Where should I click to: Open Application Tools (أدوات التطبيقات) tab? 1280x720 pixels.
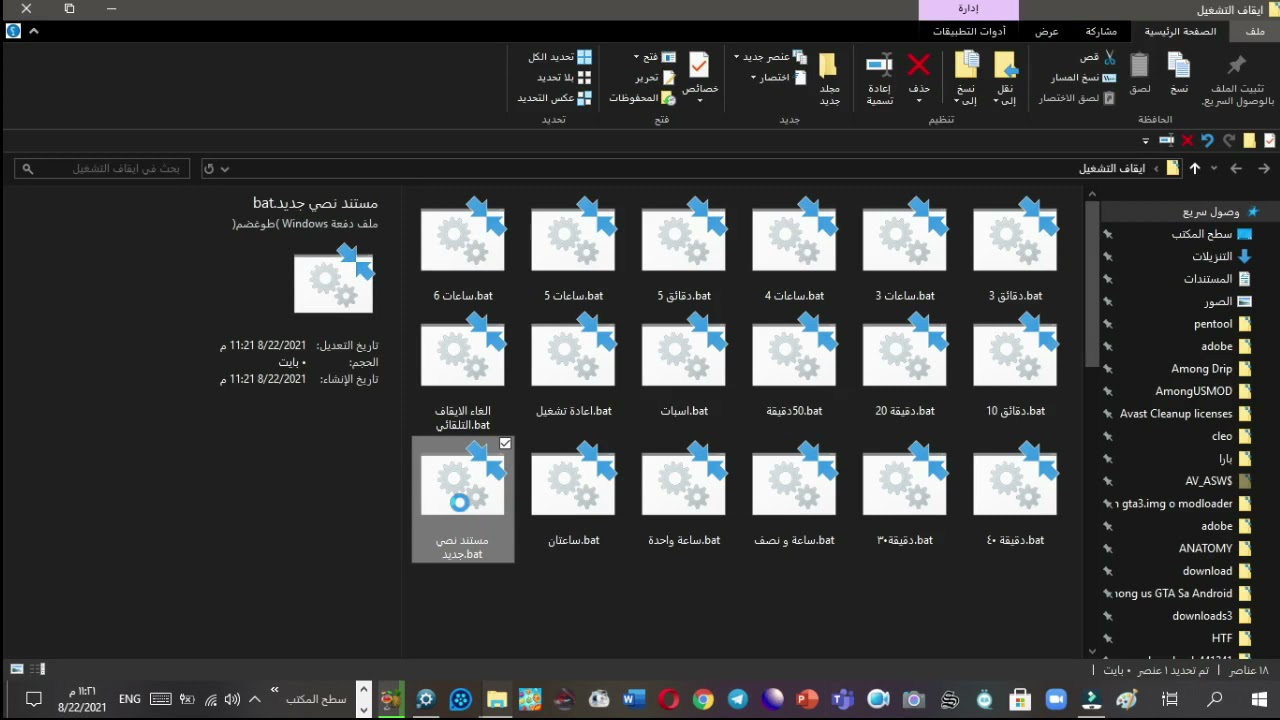coord(969,32)
